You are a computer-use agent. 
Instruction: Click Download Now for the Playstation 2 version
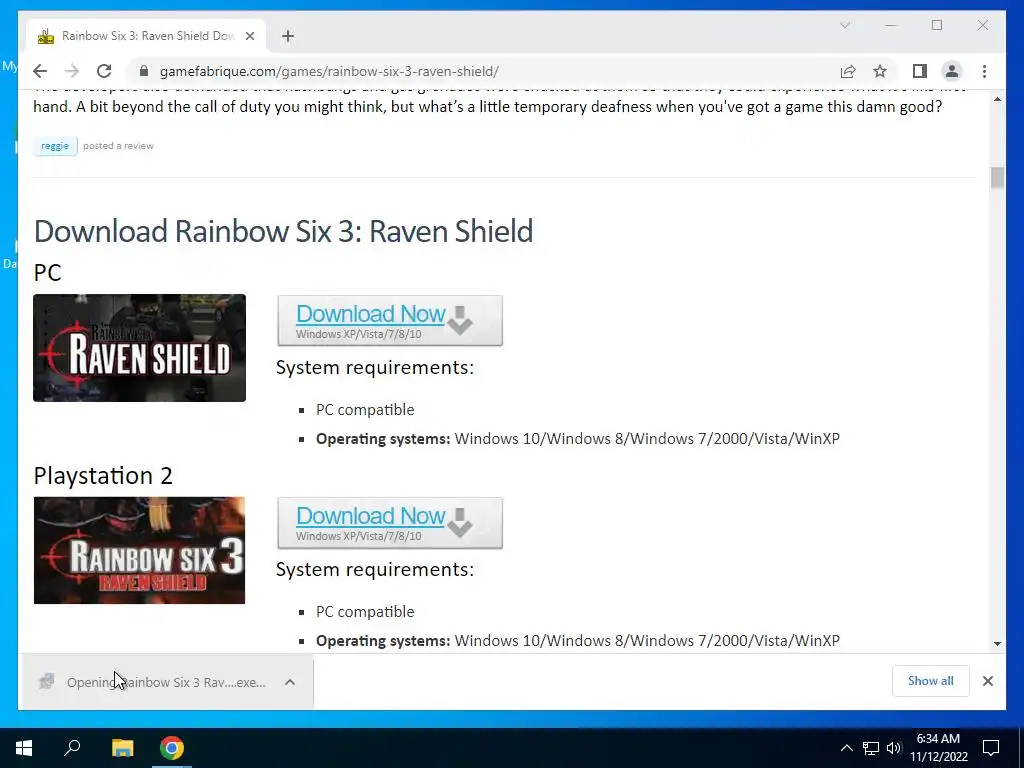[x=390, y=522]
